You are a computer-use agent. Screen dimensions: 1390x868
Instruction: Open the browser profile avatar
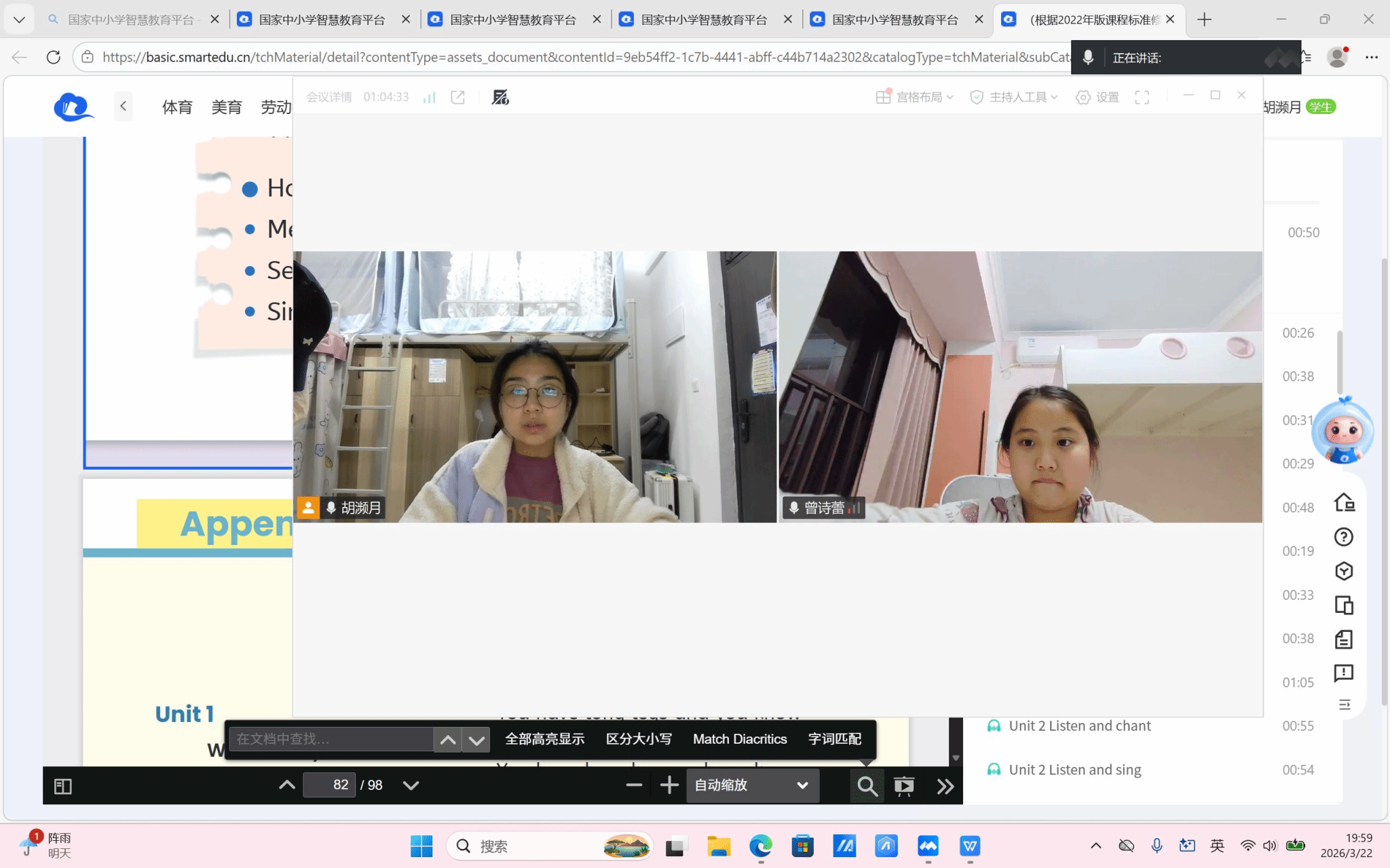1338,57
